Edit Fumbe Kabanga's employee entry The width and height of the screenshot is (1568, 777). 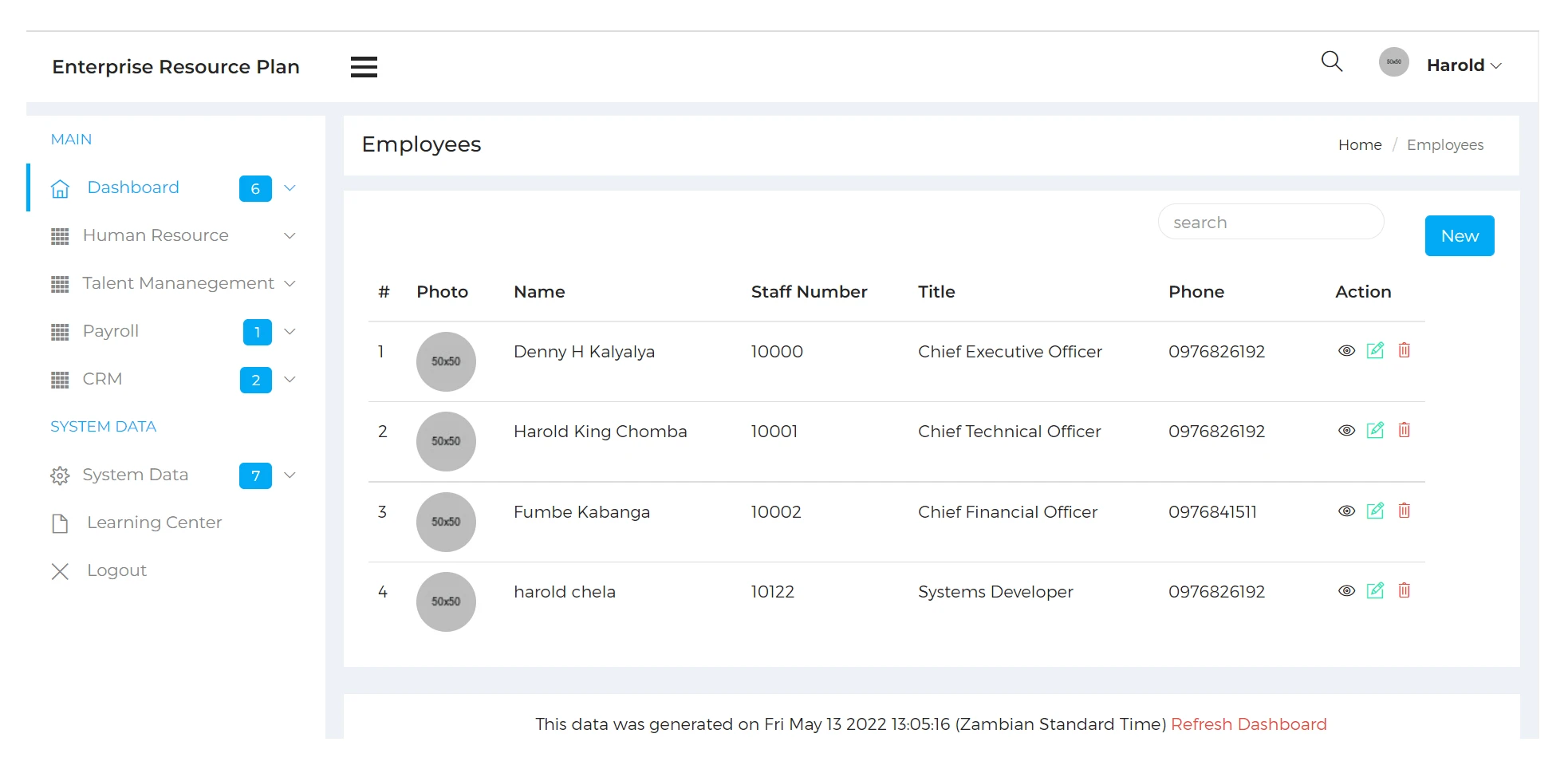tap(1375, 511)
